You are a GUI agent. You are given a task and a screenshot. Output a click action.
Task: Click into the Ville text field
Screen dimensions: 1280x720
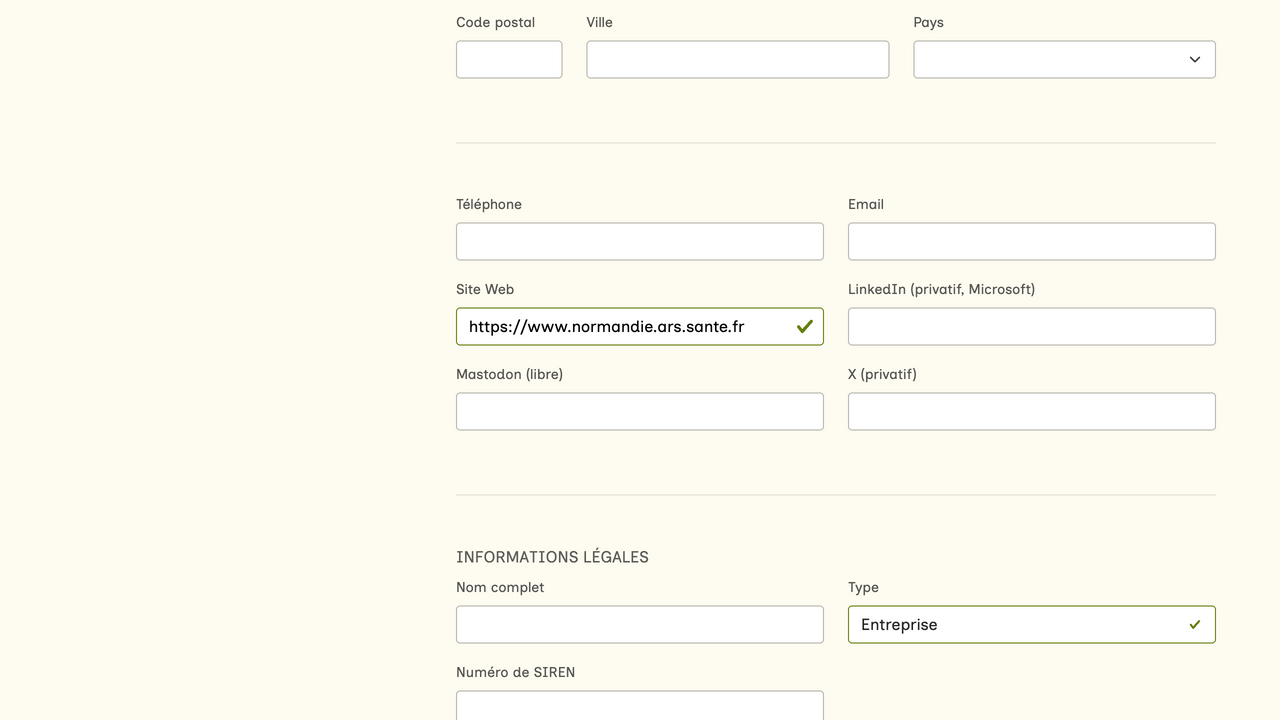pos(737,60)
